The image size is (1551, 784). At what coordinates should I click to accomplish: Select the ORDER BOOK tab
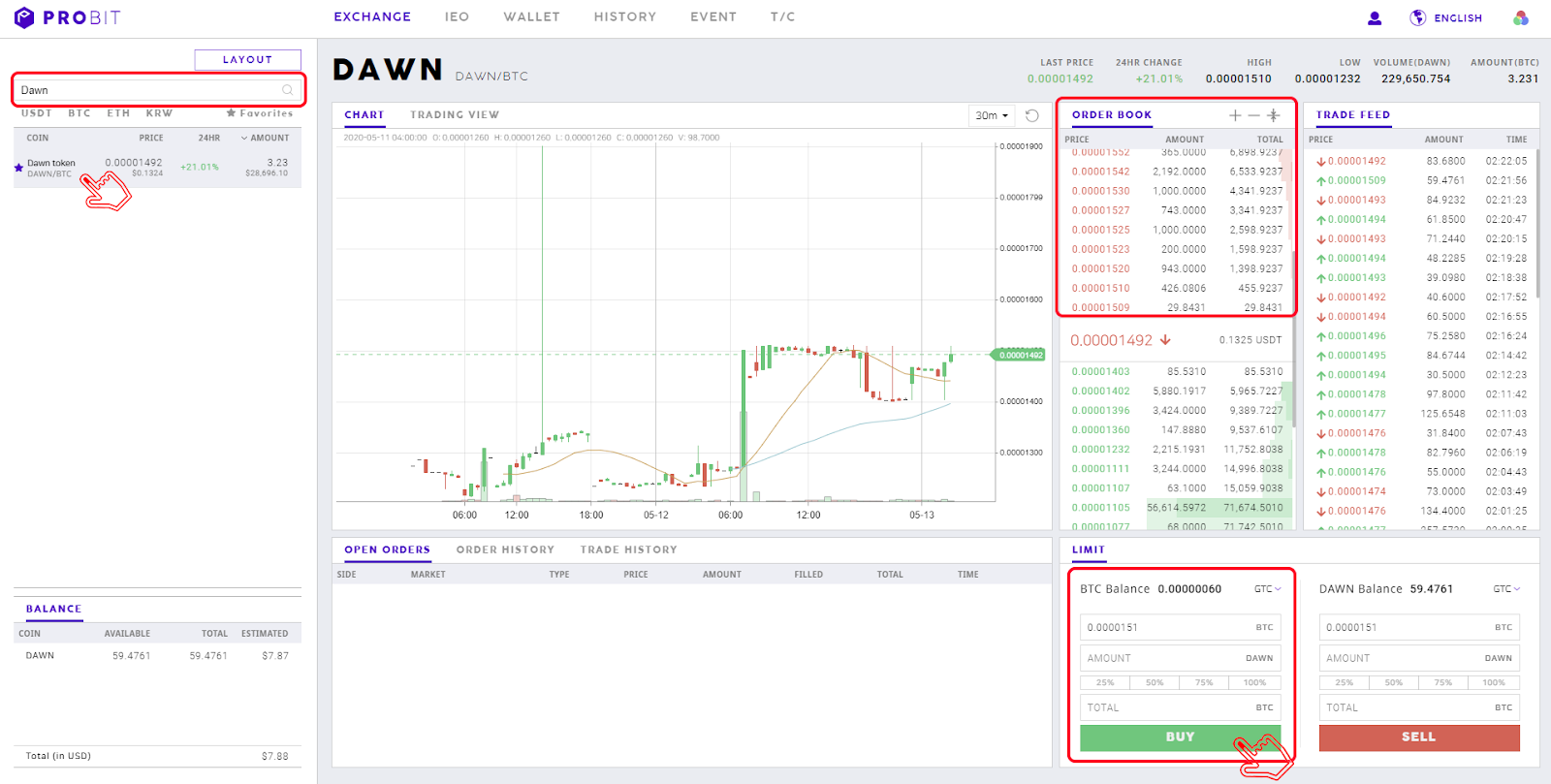(1112, 114)
